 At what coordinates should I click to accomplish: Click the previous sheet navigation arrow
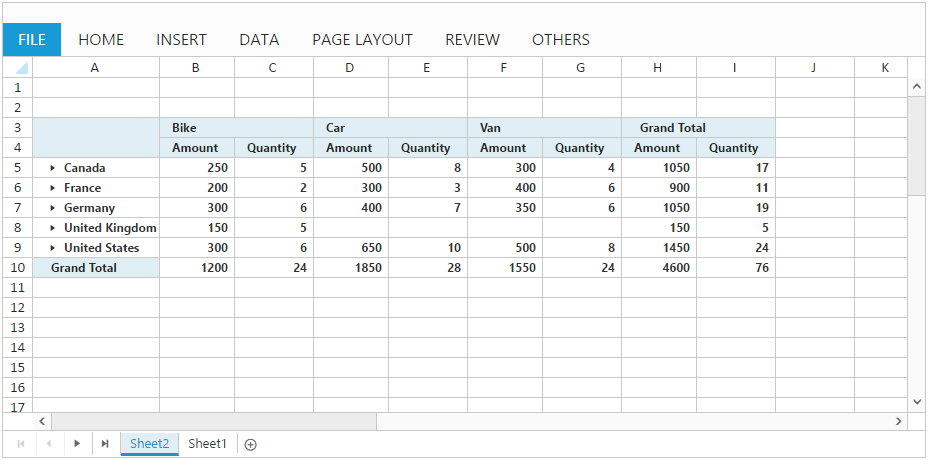48,444
